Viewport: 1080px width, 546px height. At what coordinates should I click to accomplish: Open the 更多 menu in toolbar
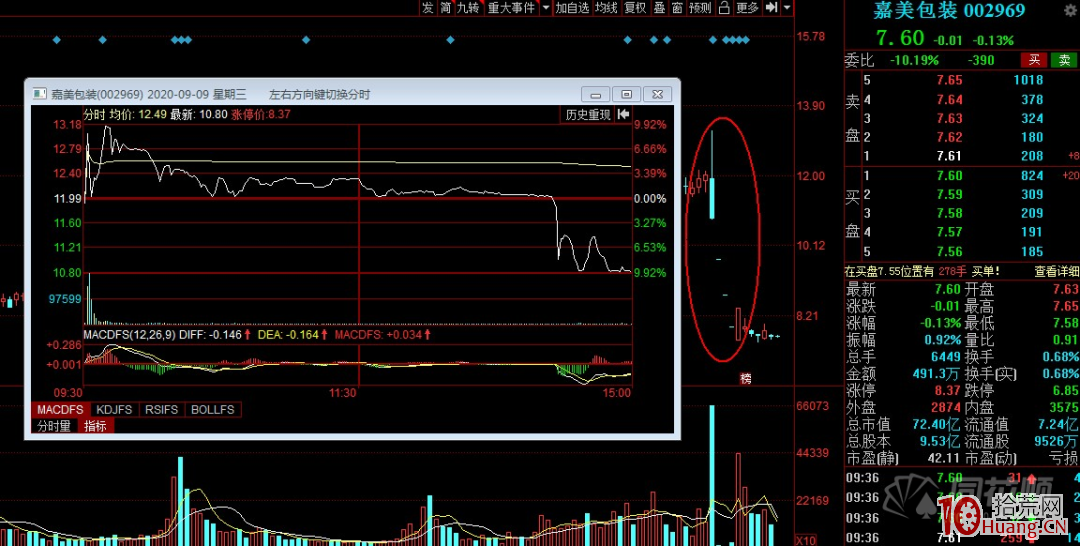(747, 8)
